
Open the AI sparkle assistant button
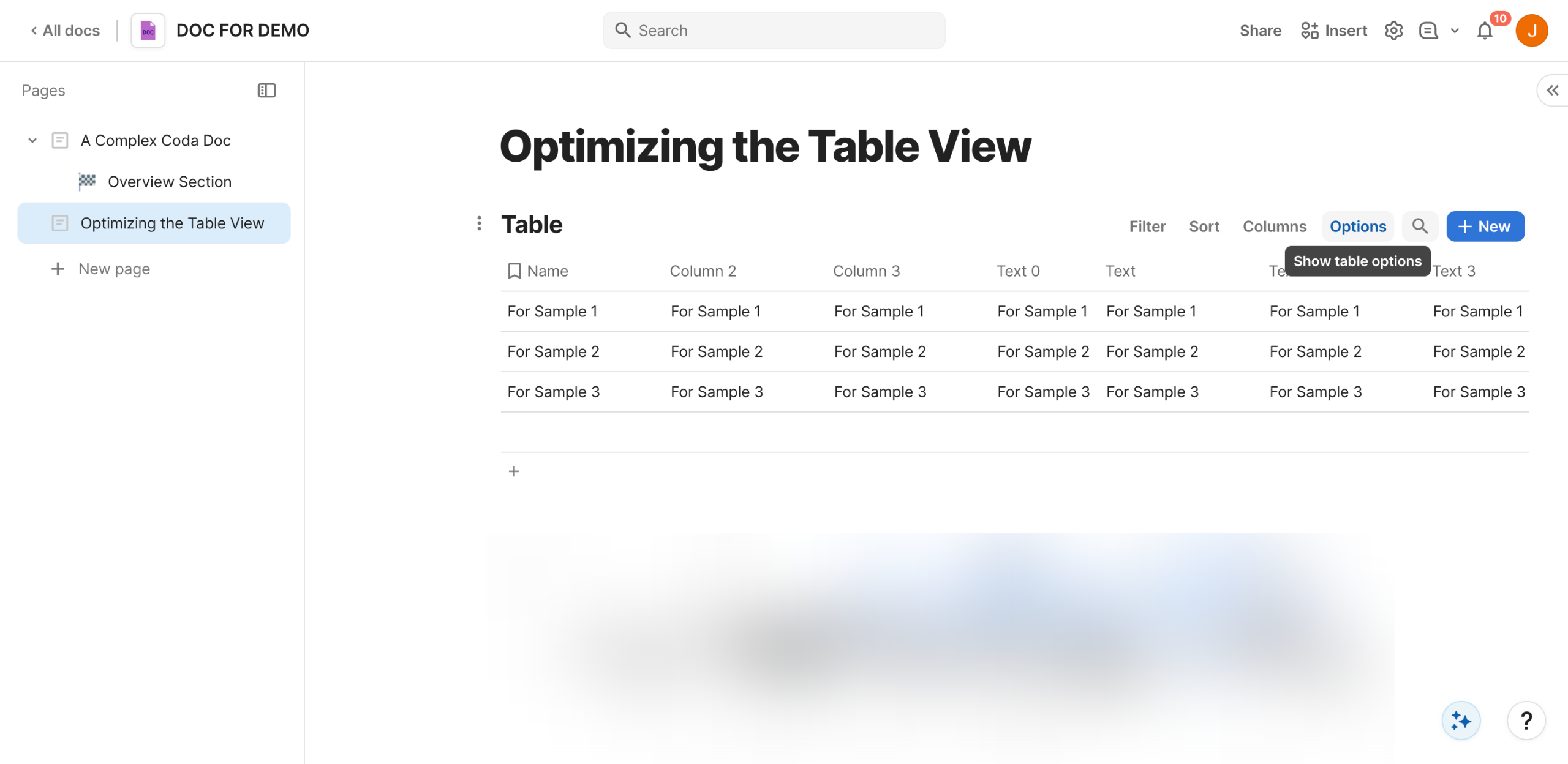tap(1461, 721)
